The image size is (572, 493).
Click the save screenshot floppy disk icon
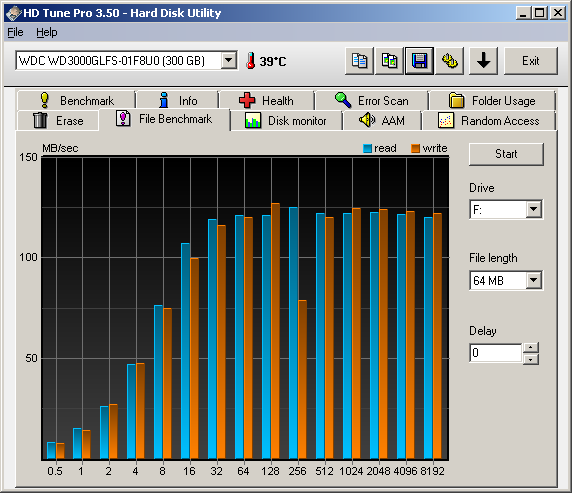coord(419,61)
